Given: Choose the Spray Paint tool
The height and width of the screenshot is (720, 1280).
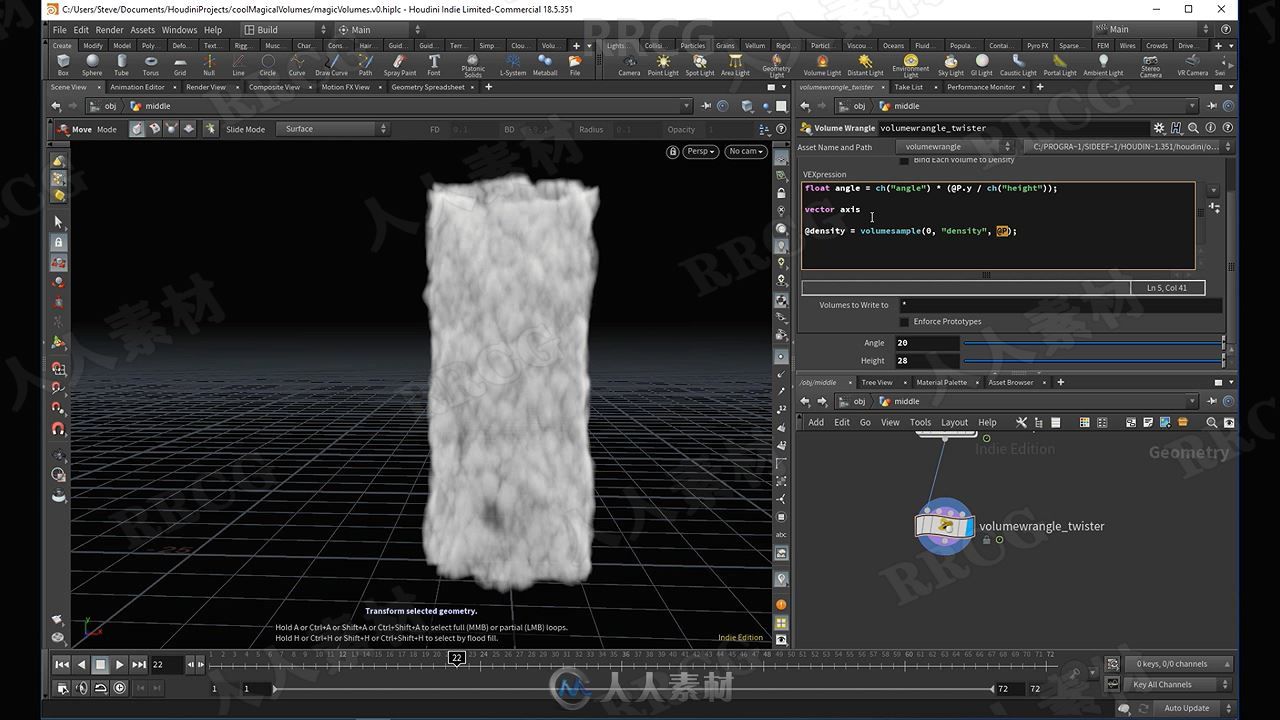Looking at the screenshot, I should (400, 65).
